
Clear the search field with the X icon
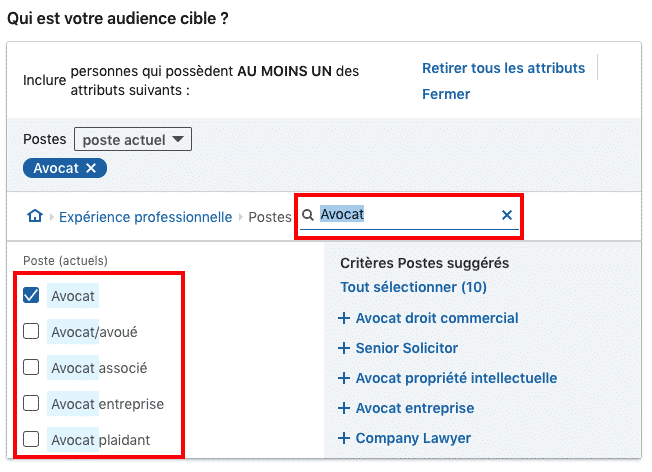pos(506,215)
